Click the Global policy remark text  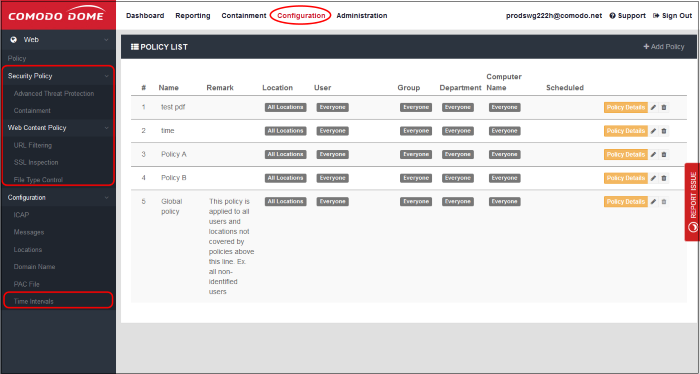231,247
